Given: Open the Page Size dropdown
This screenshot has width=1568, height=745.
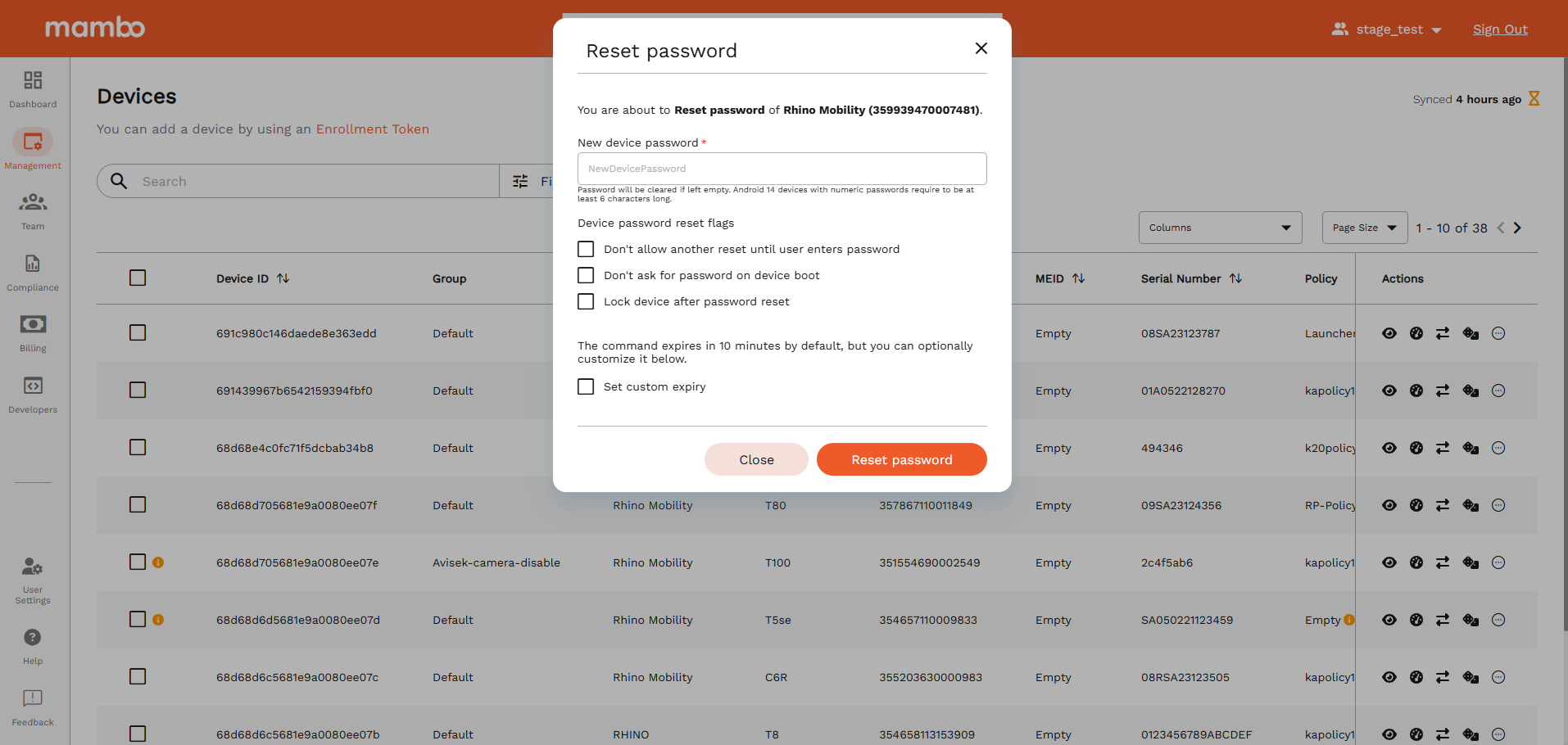Looking at the screenshot, I should click(x=1364, y=228).
